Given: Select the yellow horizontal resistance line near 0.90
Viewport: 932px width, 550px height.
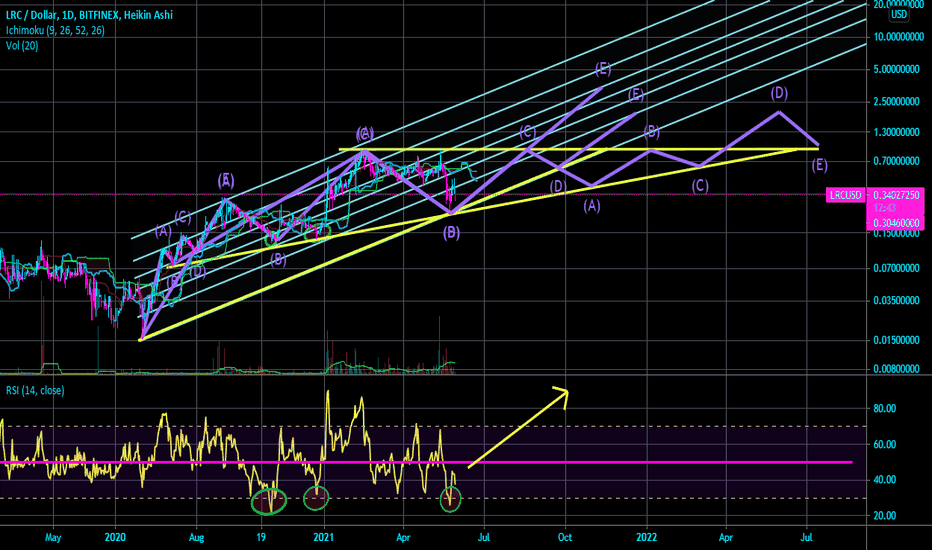Looking at the screenshot, I should coord(578,149).
